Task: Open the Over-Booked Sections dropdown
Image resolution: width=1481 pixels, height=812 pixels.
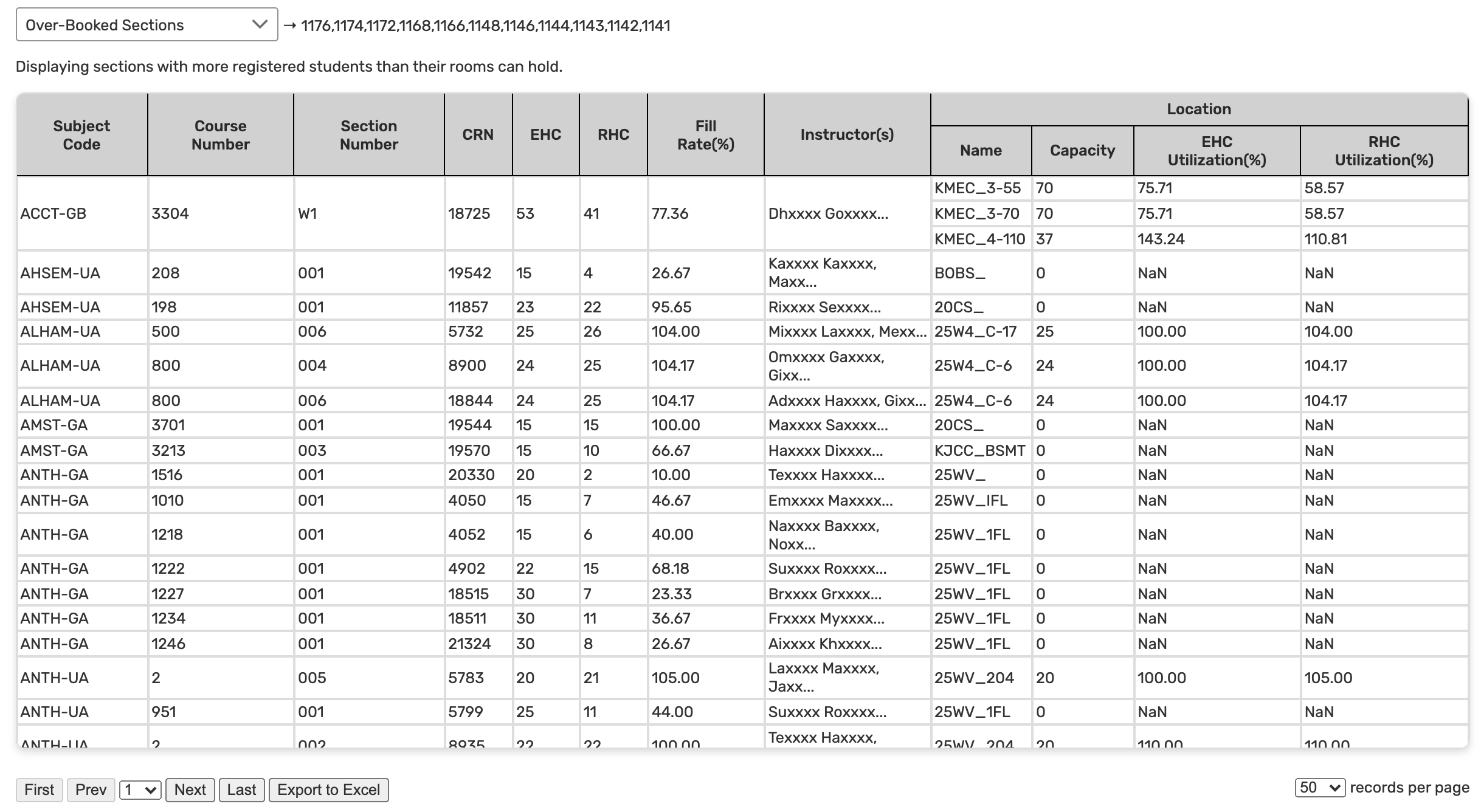Action: pyautogui.click(x=147, y=25)
